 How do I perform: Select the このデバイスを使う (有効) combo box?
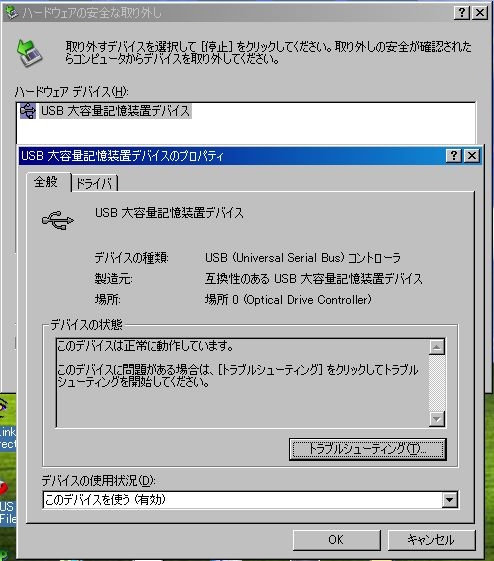(250, 500)
